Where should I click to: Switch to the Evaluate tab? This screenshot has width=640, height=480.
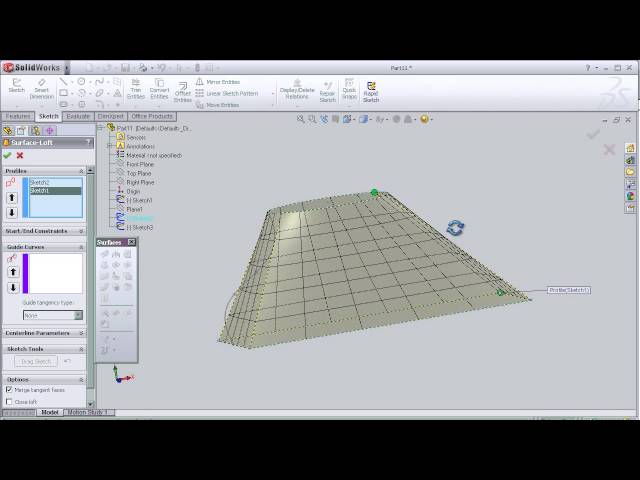coord(78,116)
